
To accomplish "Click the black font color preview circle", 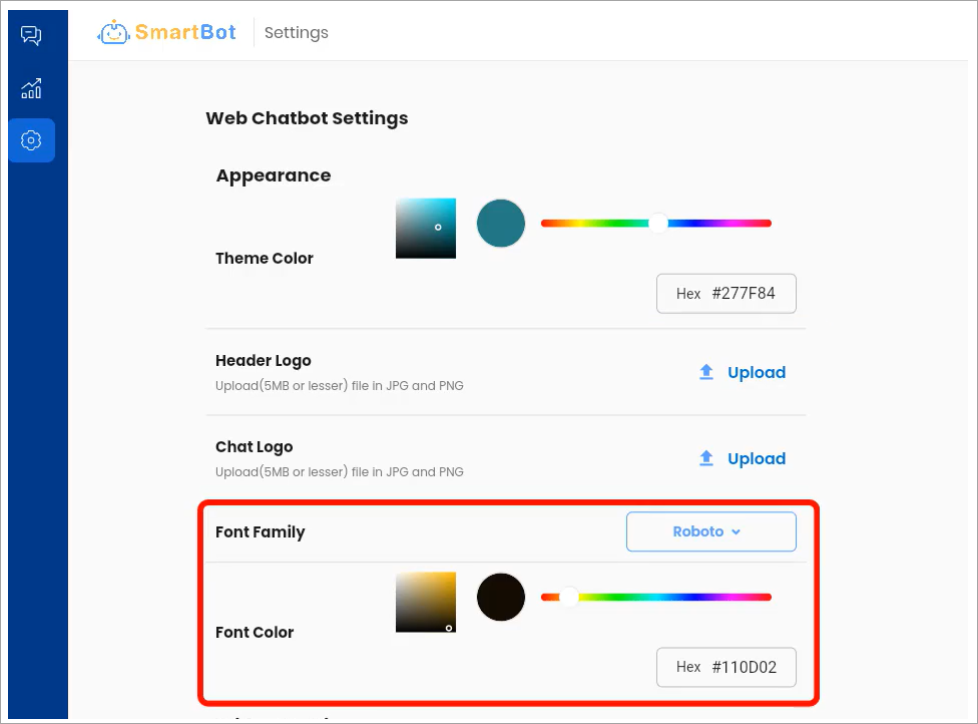I will coord(501,597).
